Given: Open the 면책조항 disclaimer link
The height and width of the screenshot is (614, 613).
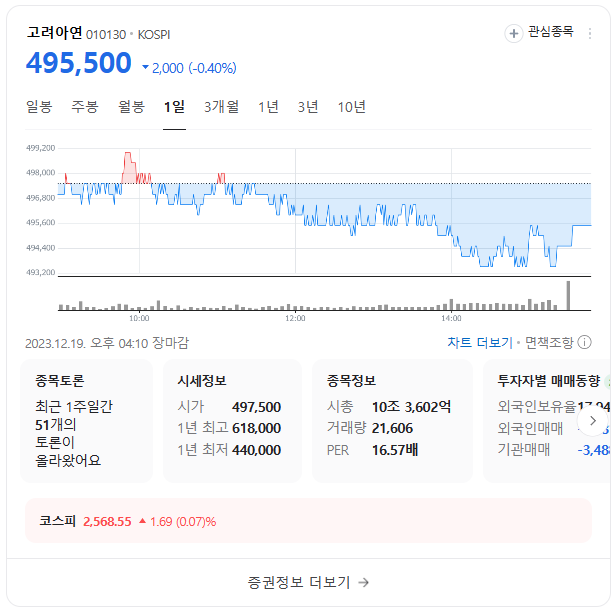Looking at the screenshot, I should [x=549, y=343].
